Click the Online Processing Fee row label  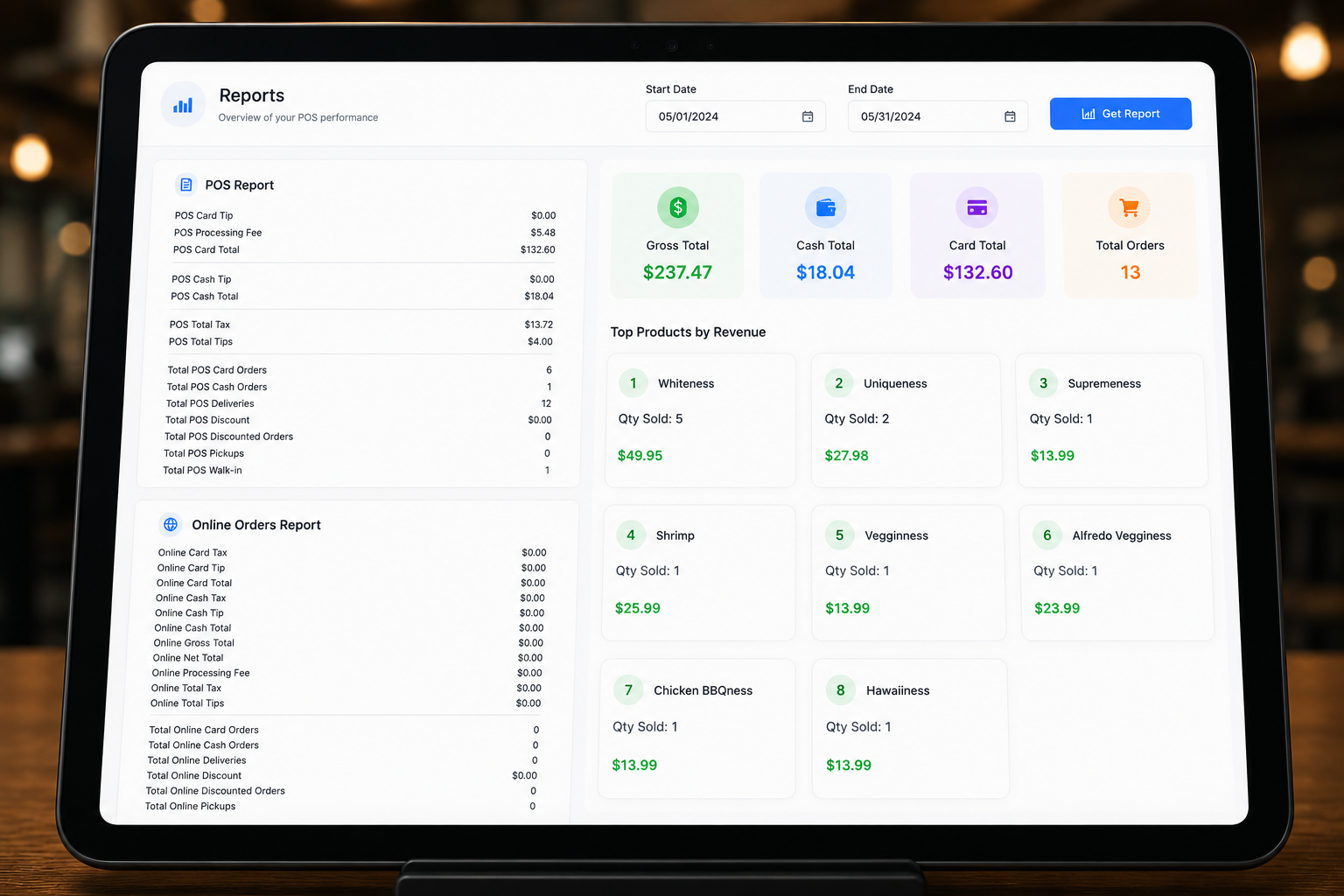pyautogui.click(x=201, y=673)
